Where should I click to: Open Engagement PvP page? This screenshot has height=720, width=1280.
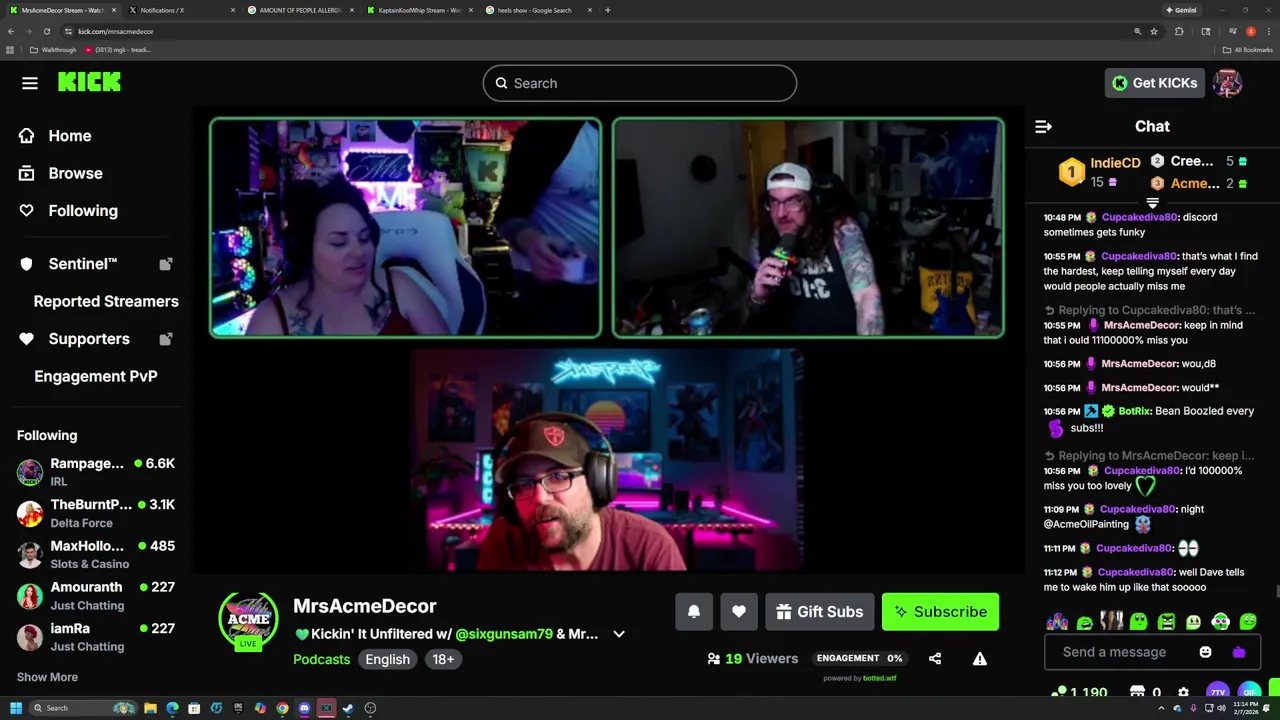coord(96,376)
